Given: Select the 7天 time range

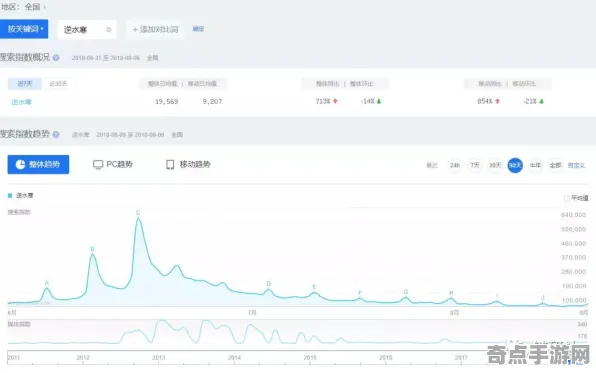Looking at the screenshot, I should coord(475,165).
